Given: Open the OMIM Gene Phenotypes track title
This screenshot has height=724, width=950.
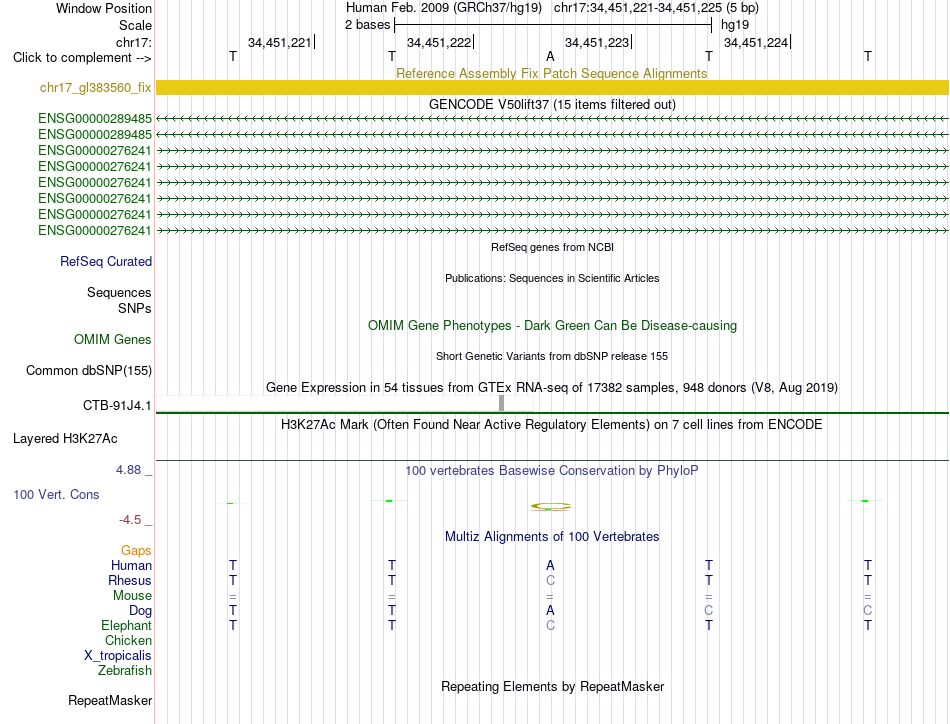Looking at the screenshot, I should pyautogui.click(x=552, y=325).
